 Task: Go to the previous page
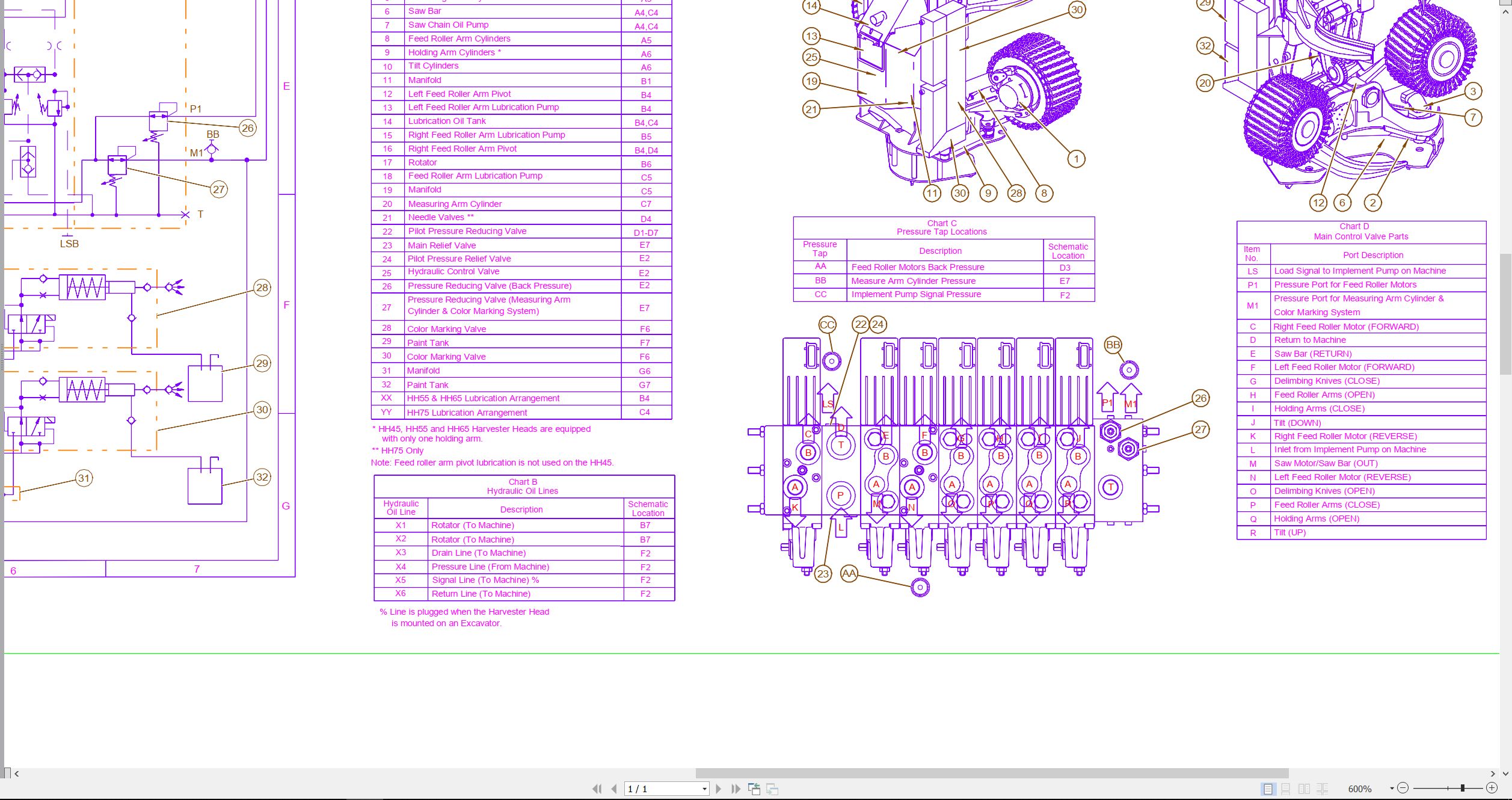coord(614,789)
